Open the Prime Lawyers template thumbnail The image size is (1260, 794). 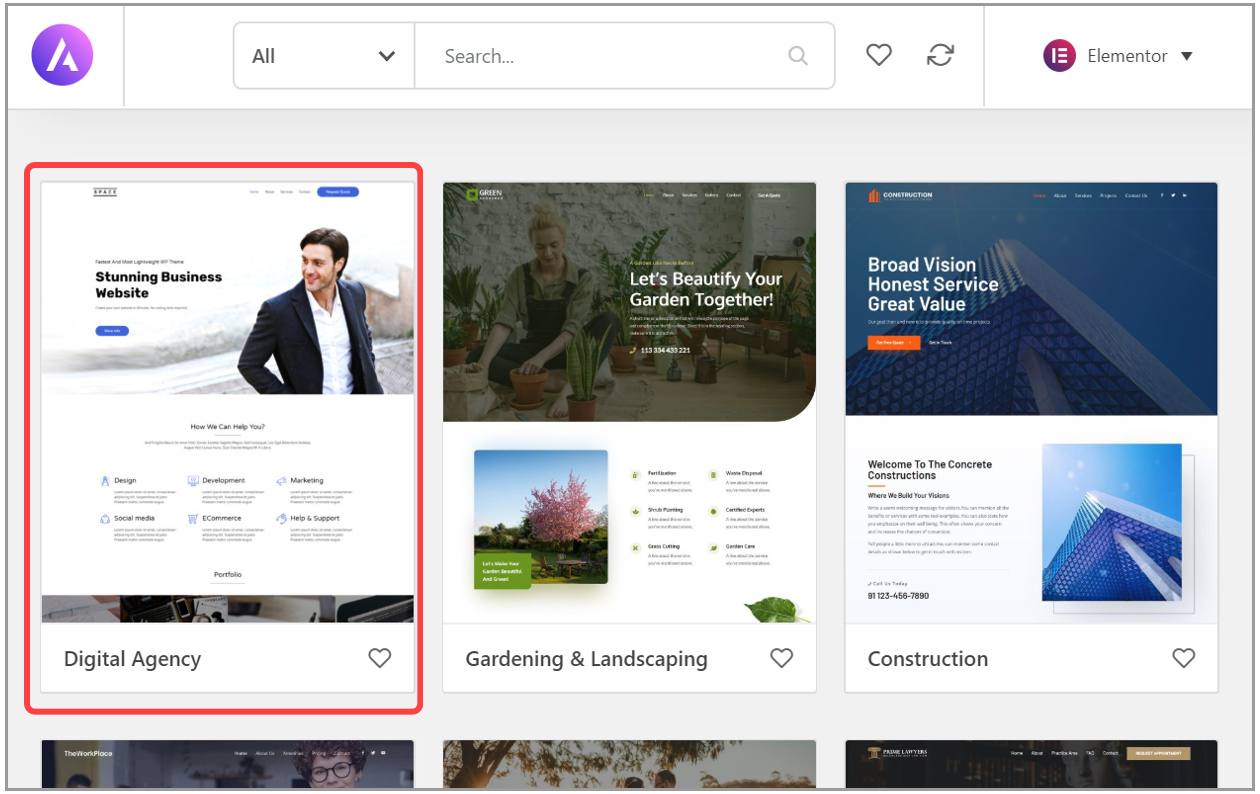point(1032,764)
